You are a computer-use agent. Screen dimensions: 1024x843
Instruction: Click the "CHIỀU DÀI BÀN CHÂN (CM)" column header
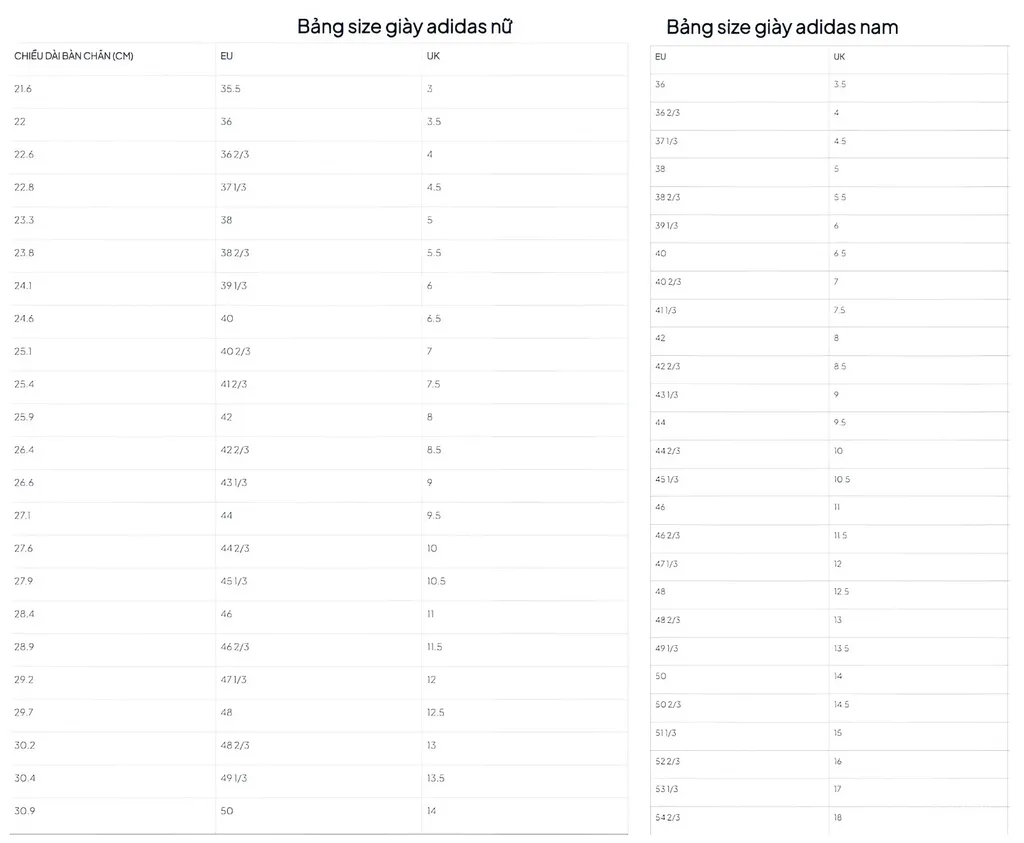(x=74, y=56)
